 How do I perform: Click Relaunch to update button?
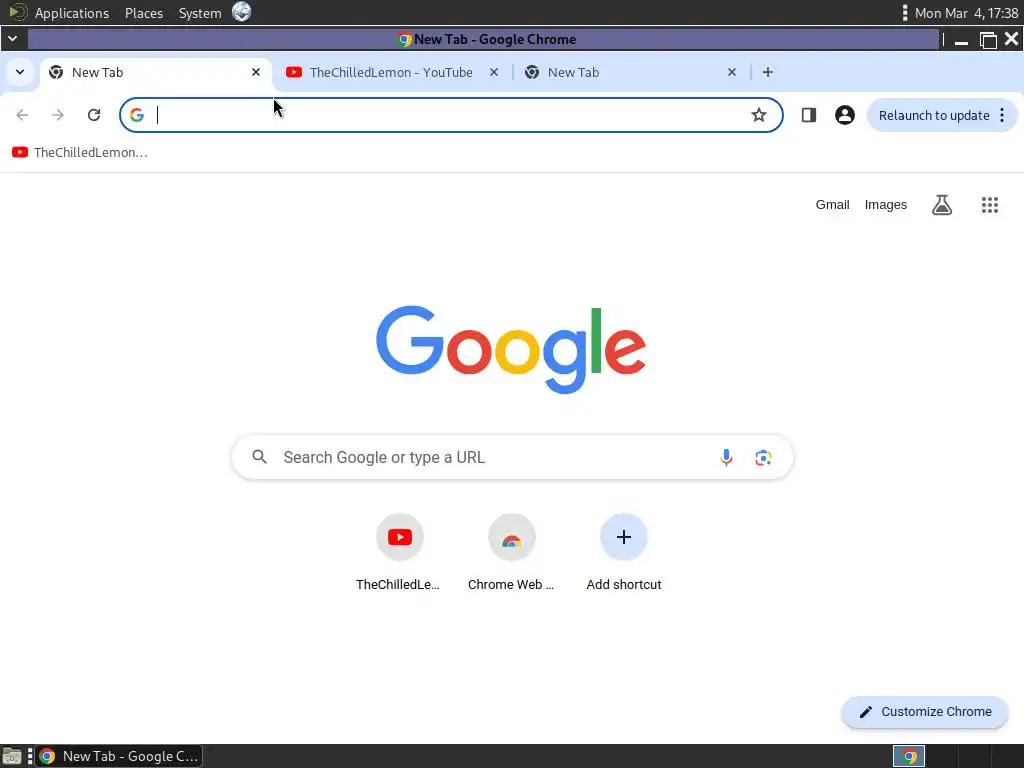[934, 116]
